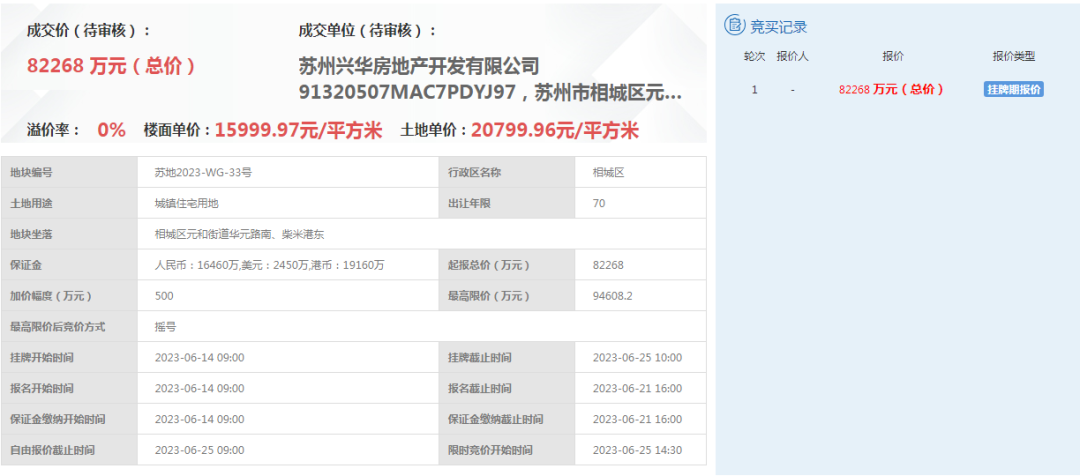This screenshot has width=1080, height=476.
Task: Click the 最高限价后竞价方式 label cell
Action: [69, 327]
